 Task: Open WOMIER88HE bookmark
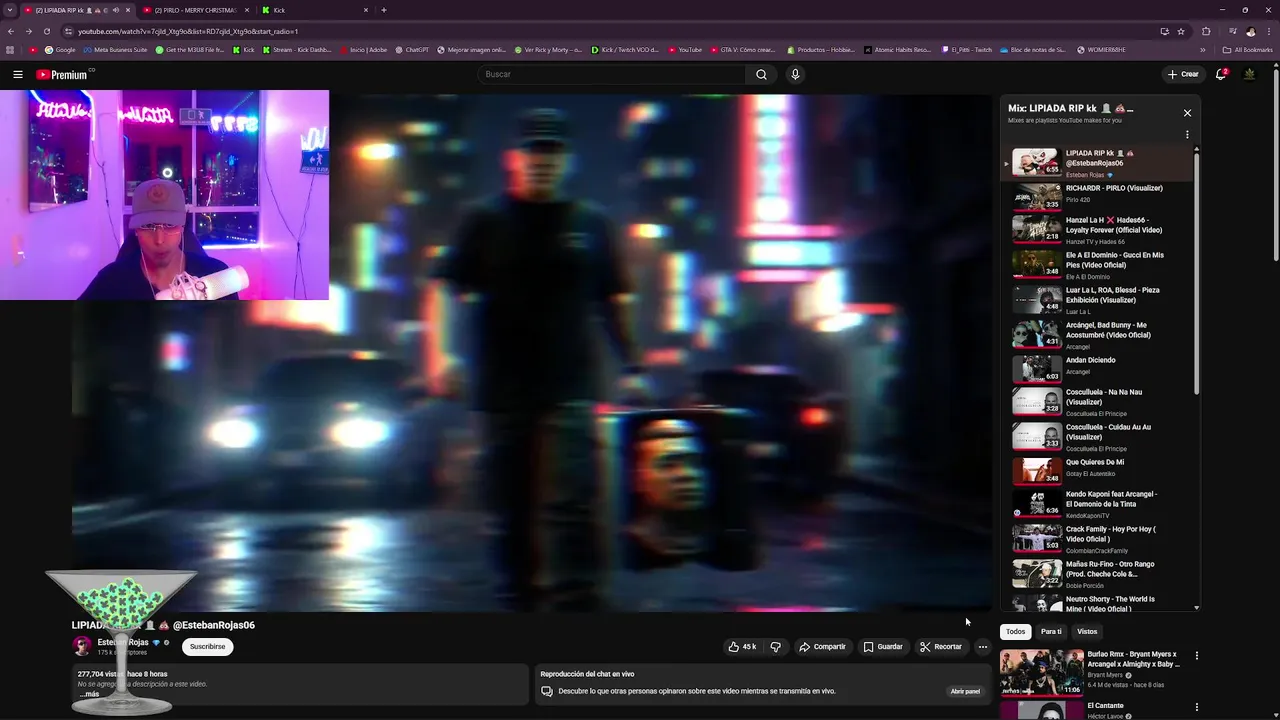1100,50
